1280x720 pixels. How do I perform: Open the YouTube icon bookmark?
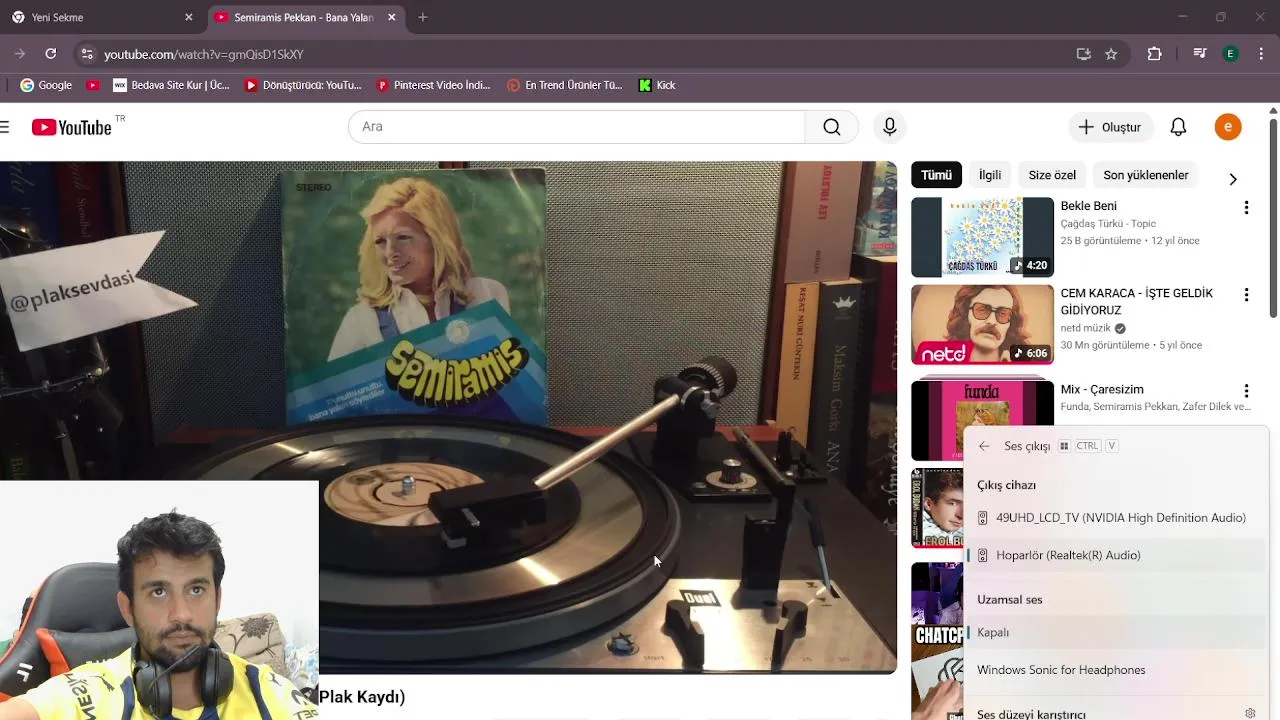(93, 85)
